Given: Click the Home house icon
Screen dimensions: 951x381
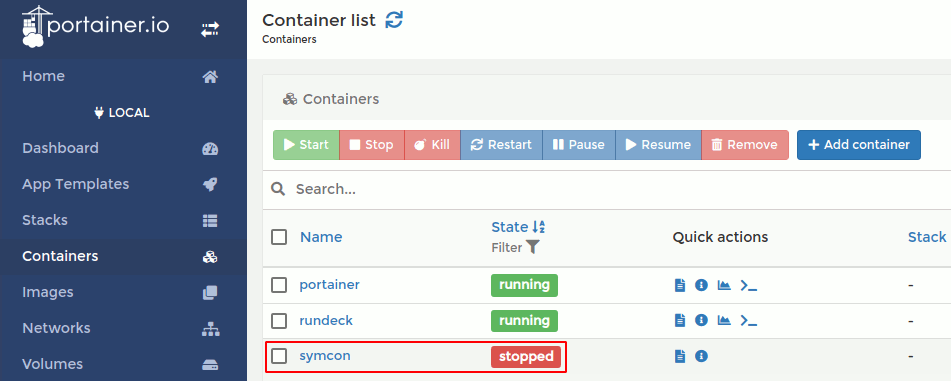Looking at the screenshot, I should [210, 76].
